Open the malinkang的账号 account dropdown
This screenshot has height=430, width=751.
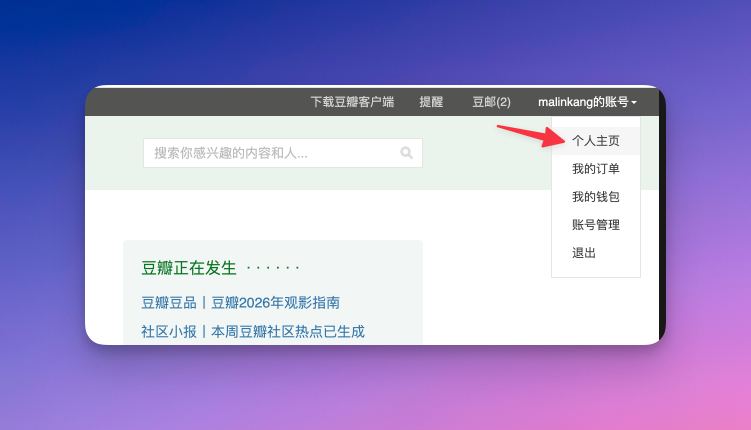[x=586, y=102]
